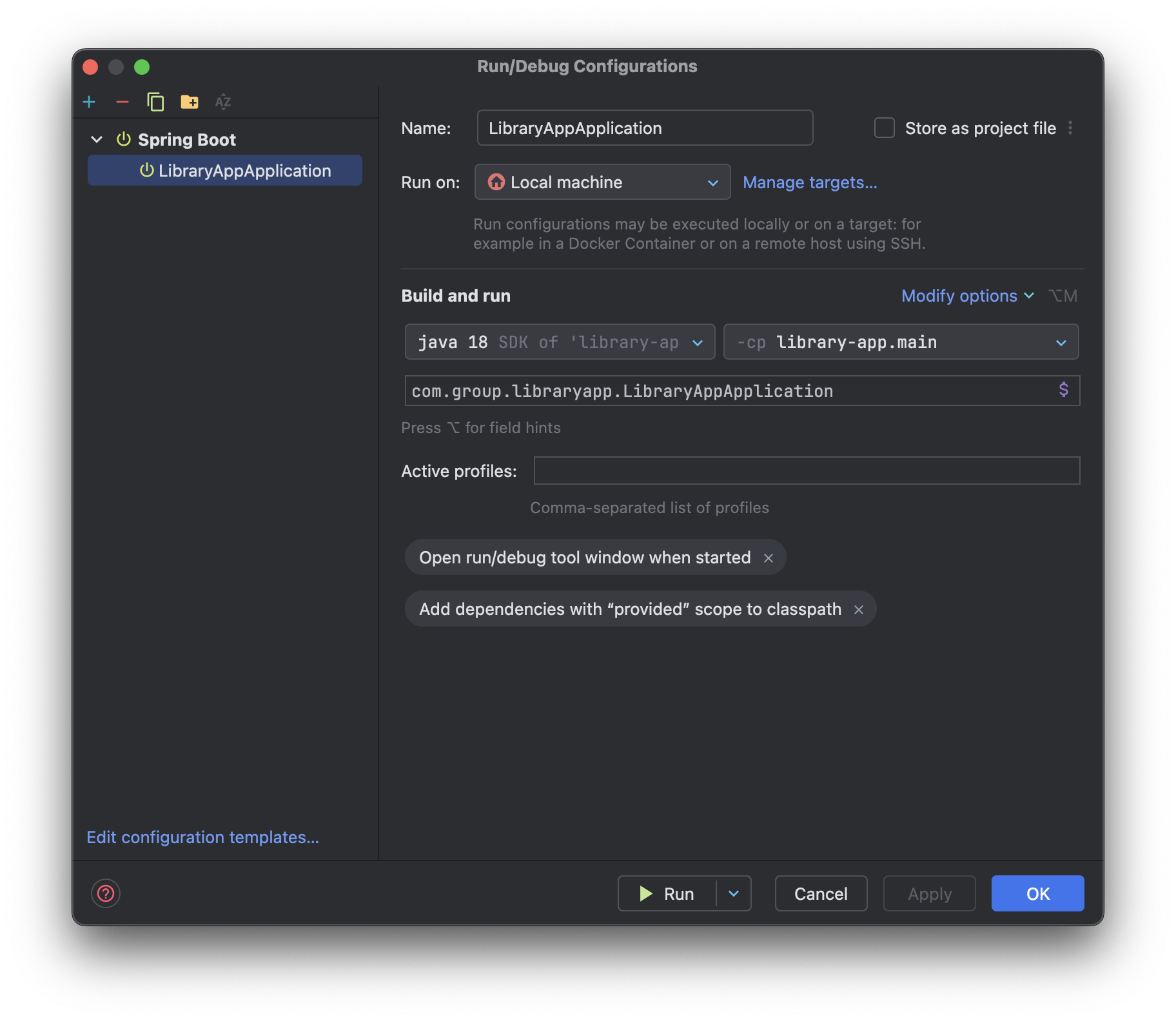Click the 'Build and run' heading text
This screenshot has width=1176, height=1021.
[x=456, y=296]
